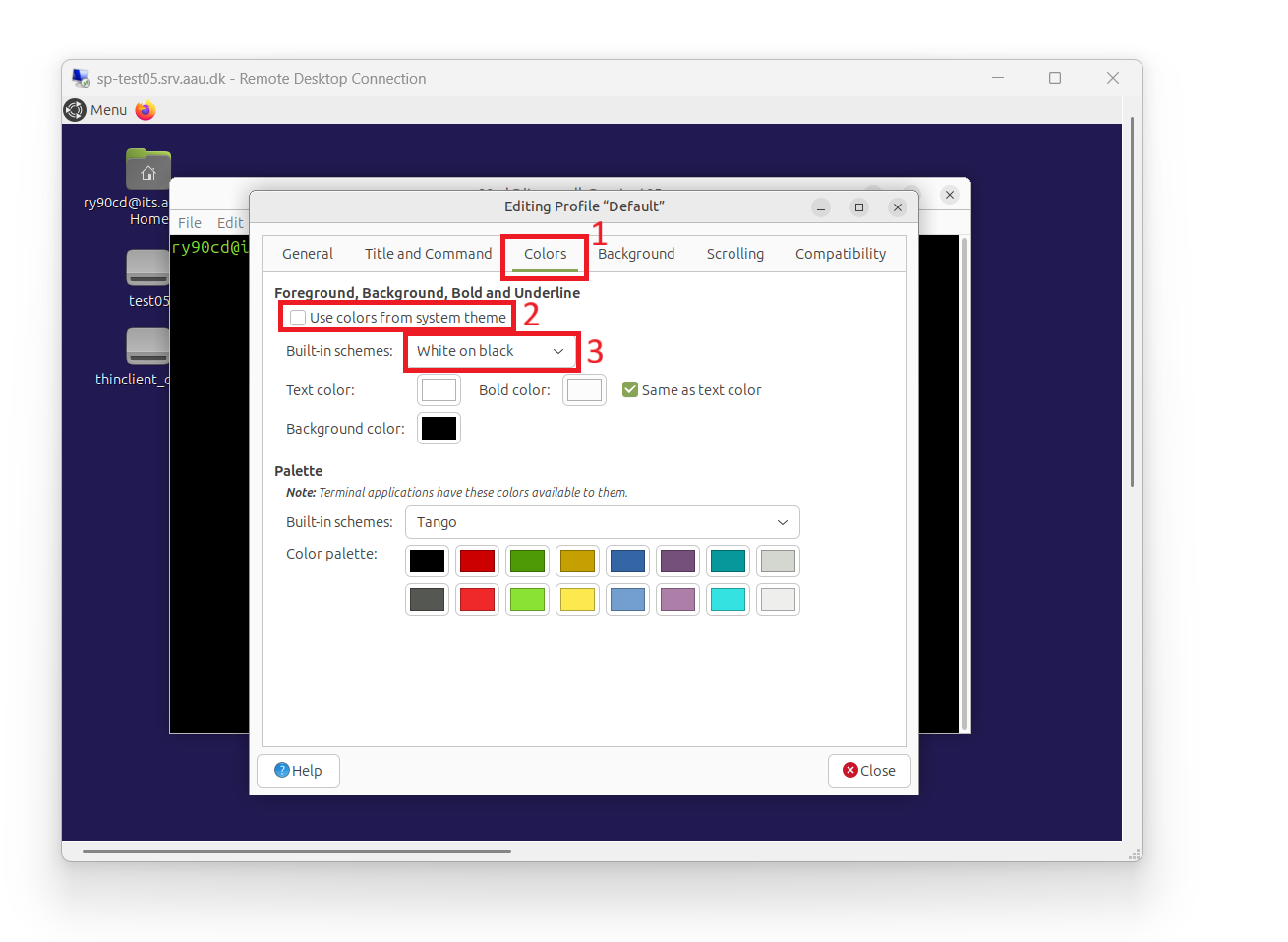This screenshot has height=942, width=1288.
Task: Expand the foreground Built-in schemes list
Action: tap(491, 351)
